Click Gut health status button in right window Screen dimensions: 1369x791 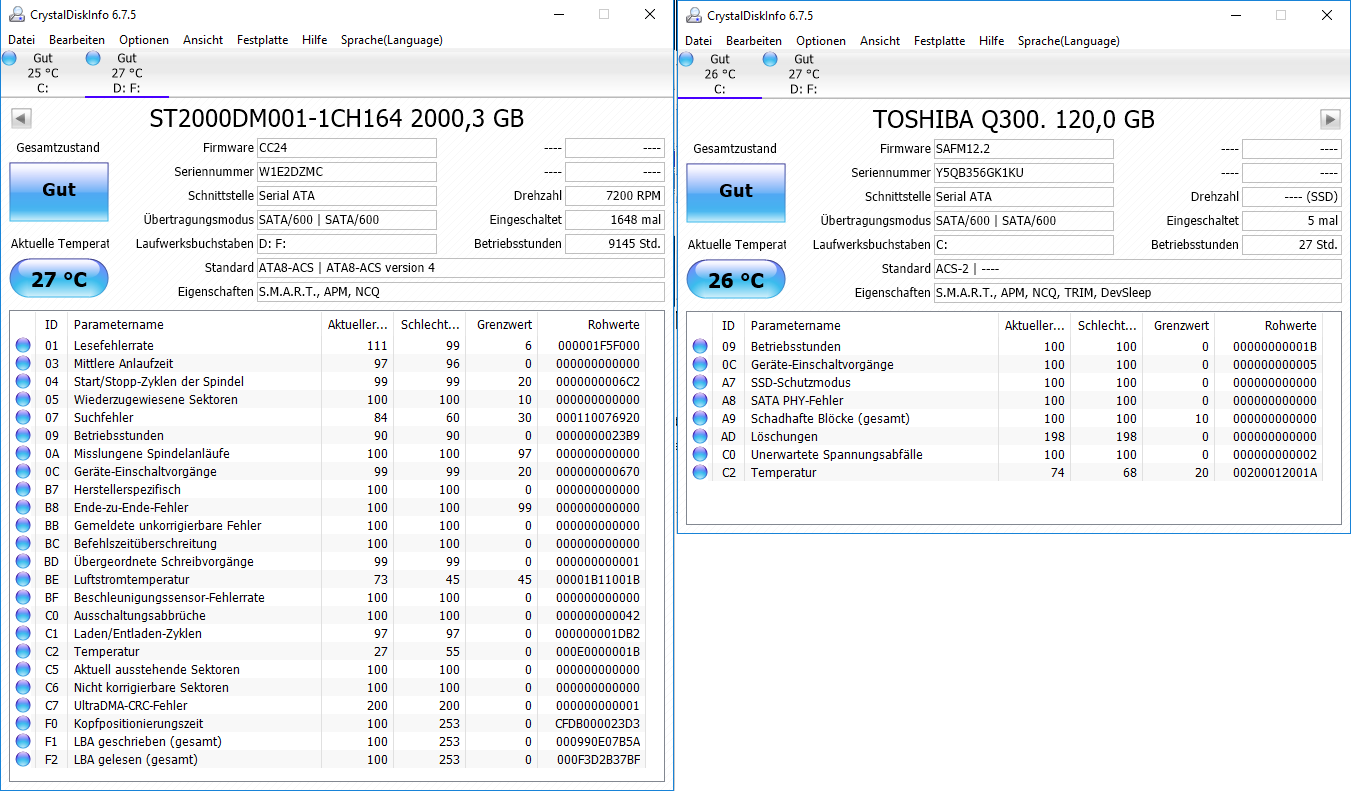pyautogui.click(x=736, y=192)
